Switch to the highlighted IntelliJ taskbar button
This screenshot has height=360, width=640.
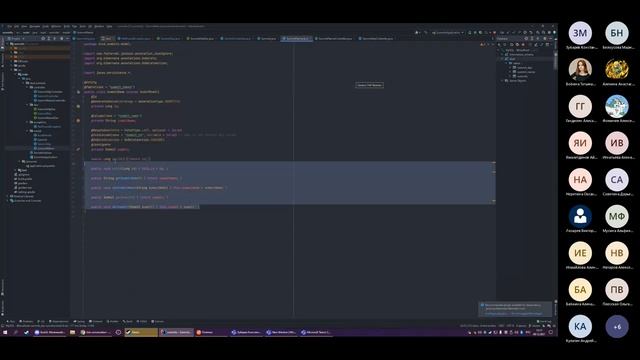pyautogui.click(x=176, y=333)
